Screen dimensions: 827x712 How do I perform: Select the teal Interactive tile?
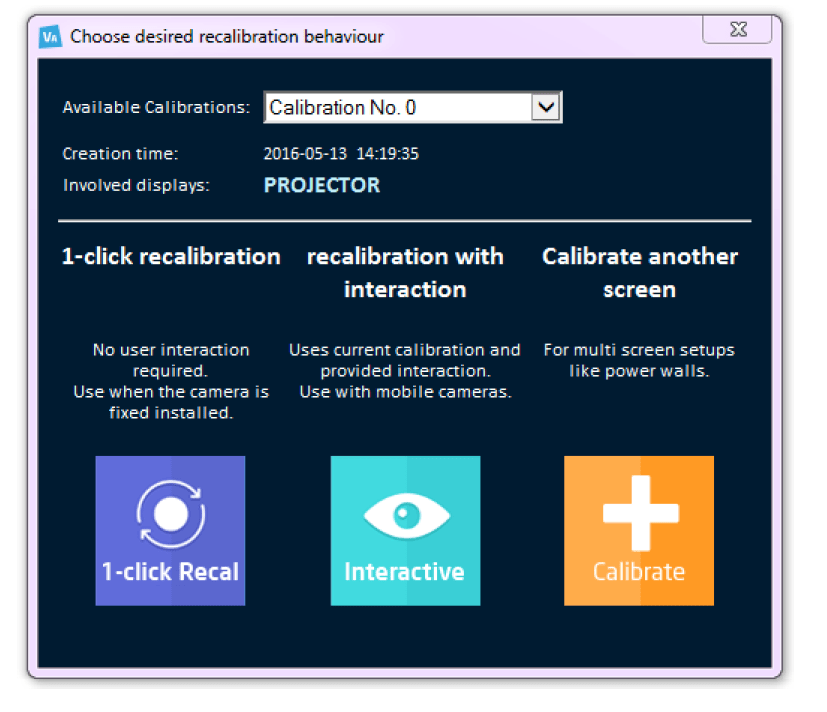[x=404, y=530]
